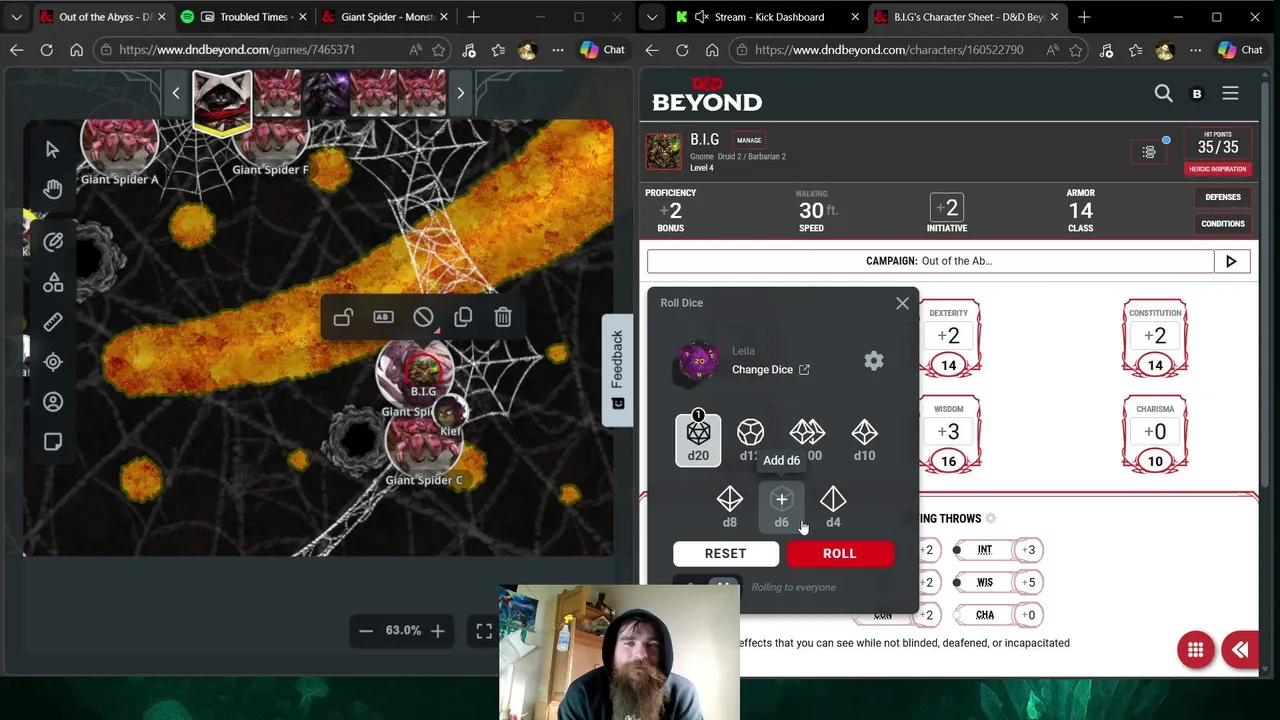Select the pointer tool on the map toolbar

click(x=52, y=149)
